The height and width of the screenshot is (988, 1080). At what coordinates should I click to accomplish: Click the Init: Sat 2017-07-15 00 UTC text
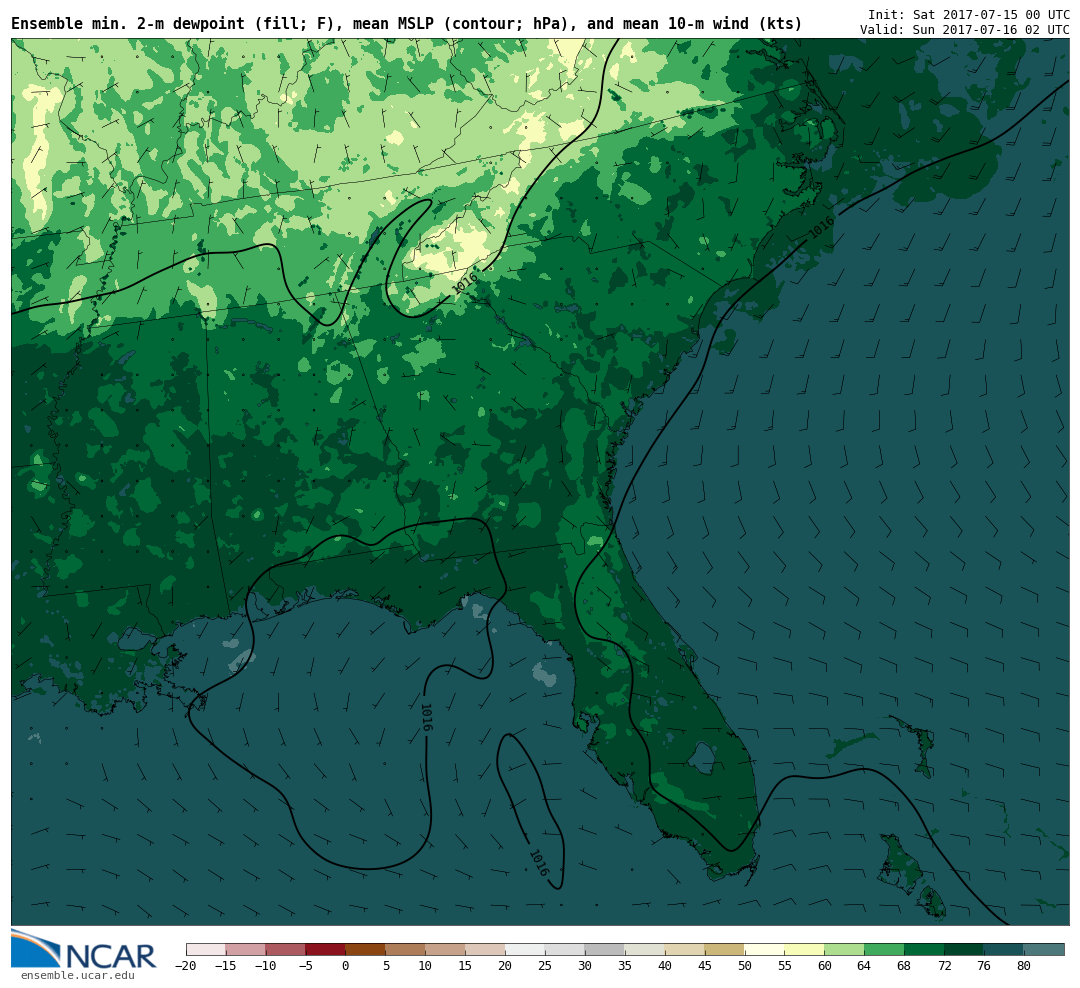tap(968, 14)
